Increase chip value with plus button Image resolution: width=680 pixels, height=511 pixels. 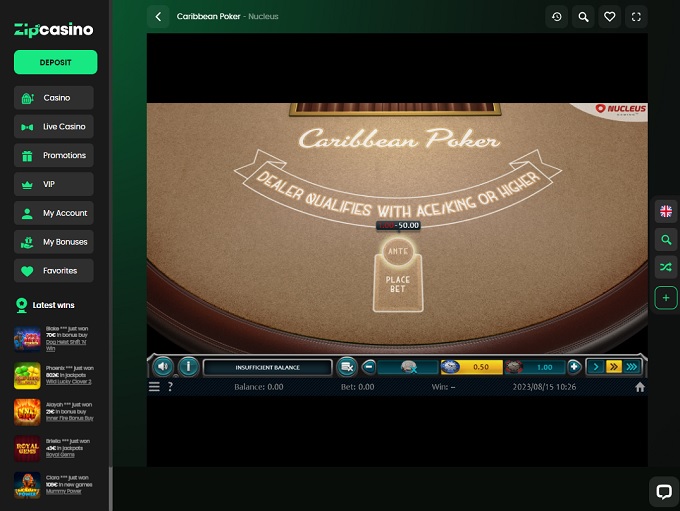point(574,367)
